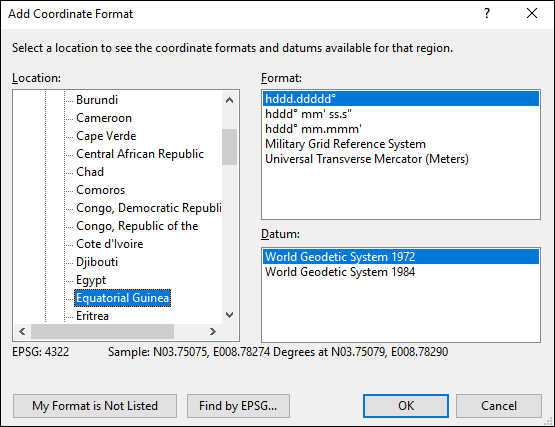Select Equatorial Guinea location
Screen dimensions: 555x427
coord(122,298)
